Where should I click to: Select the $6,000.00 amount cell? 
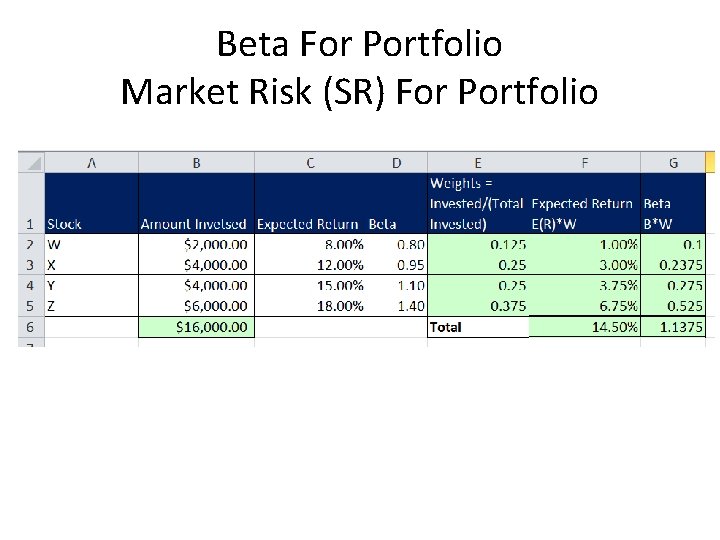(196, 306)
